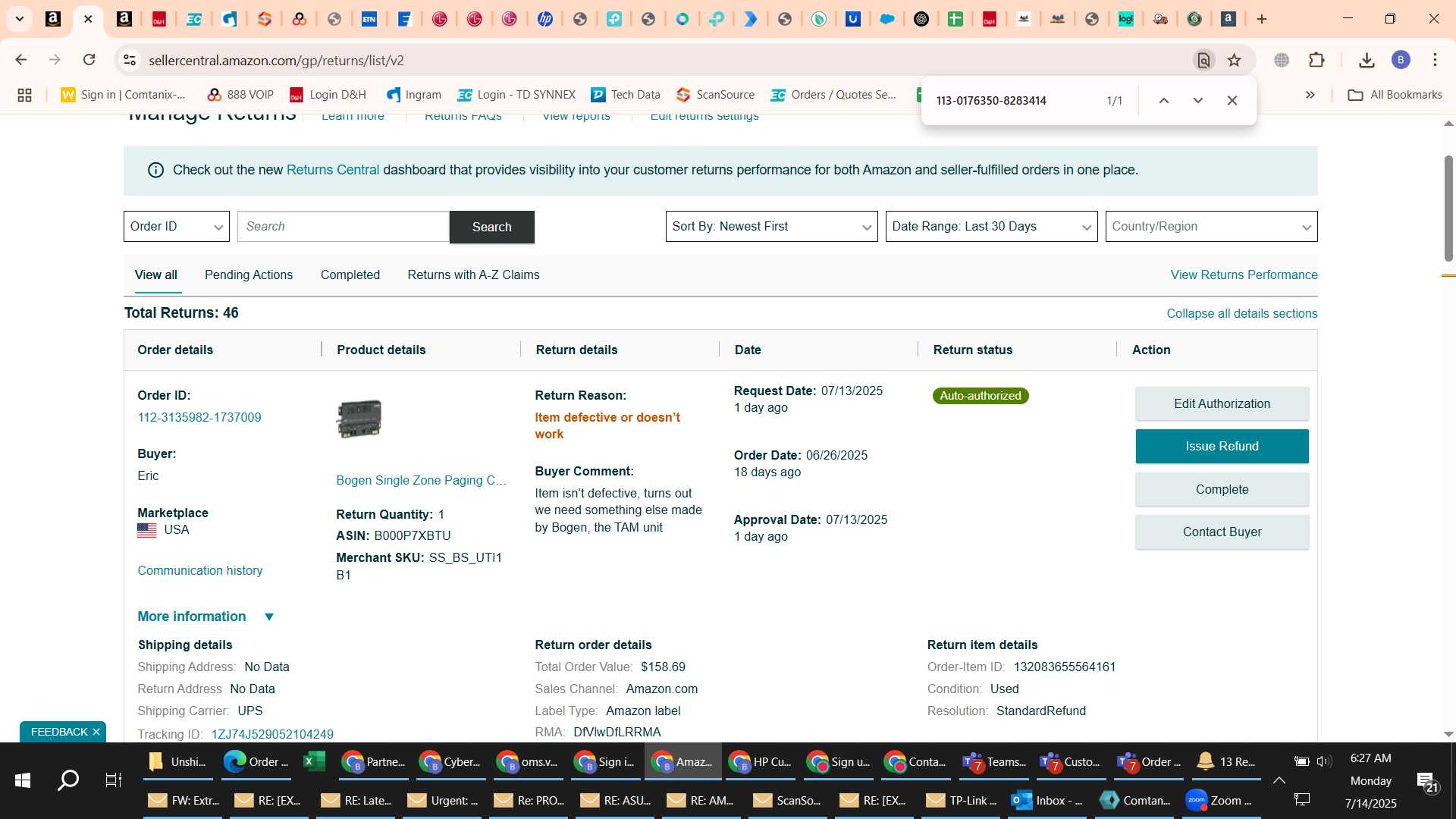Open Communication history link
The image size is (1456, 819).
pyautogui.click(x=200, y=570)
